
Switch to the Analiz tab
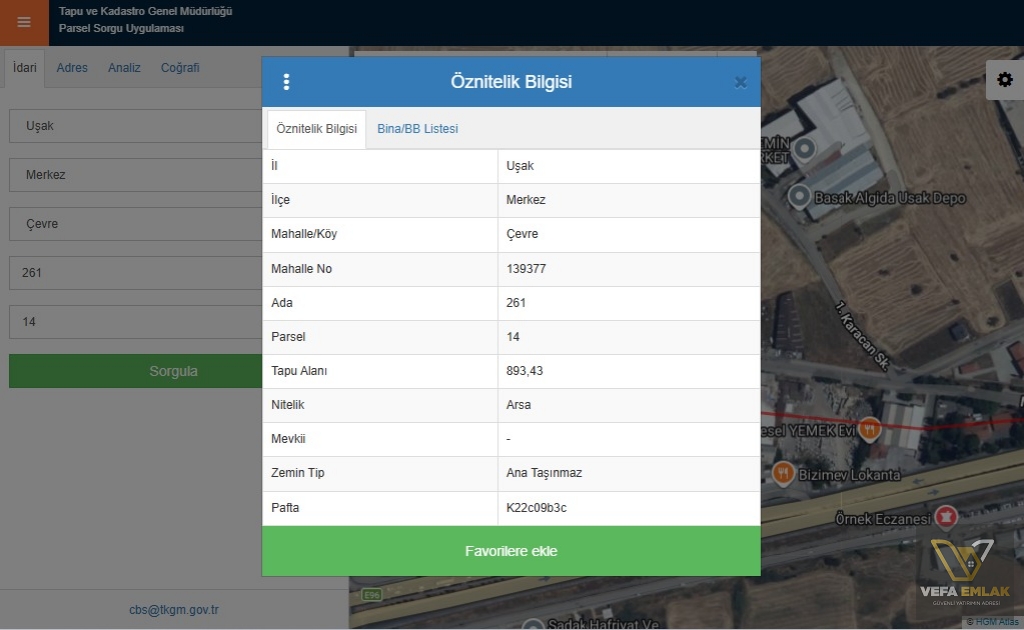click(x=124, y=68)
